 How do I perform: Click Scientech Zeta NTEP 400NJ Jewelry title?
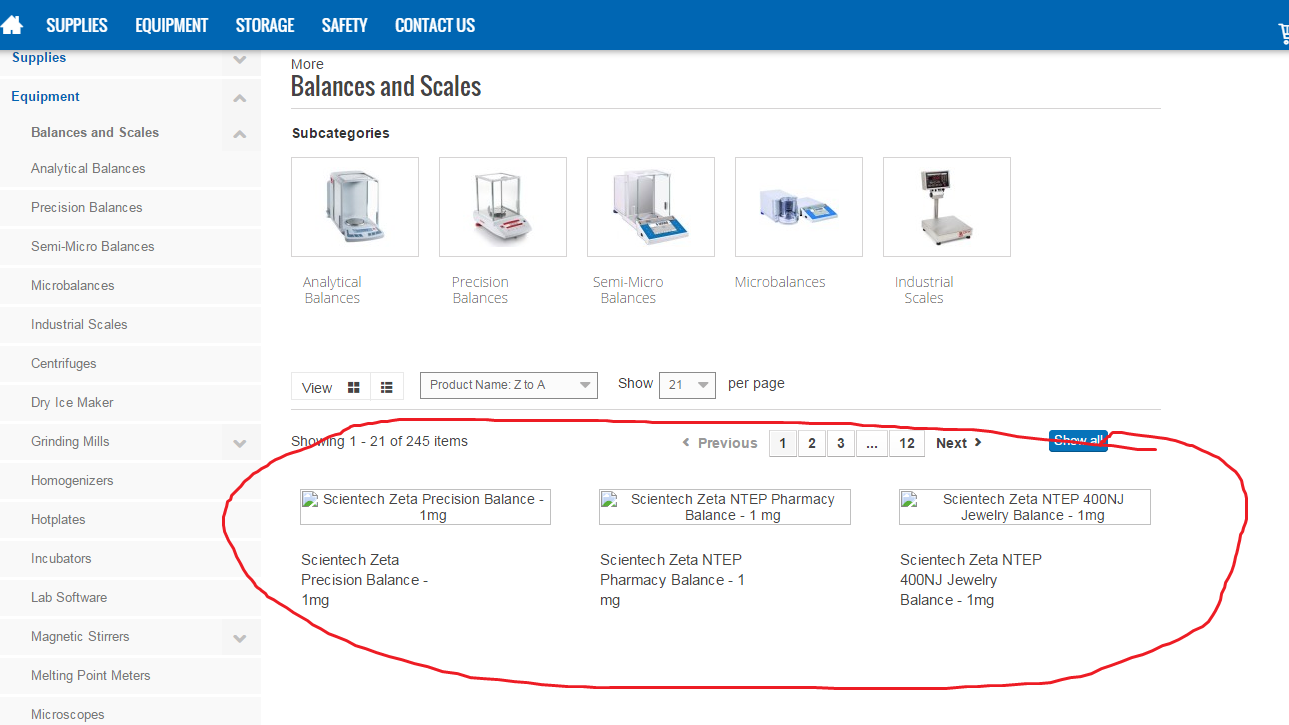(x=971, y=580)
